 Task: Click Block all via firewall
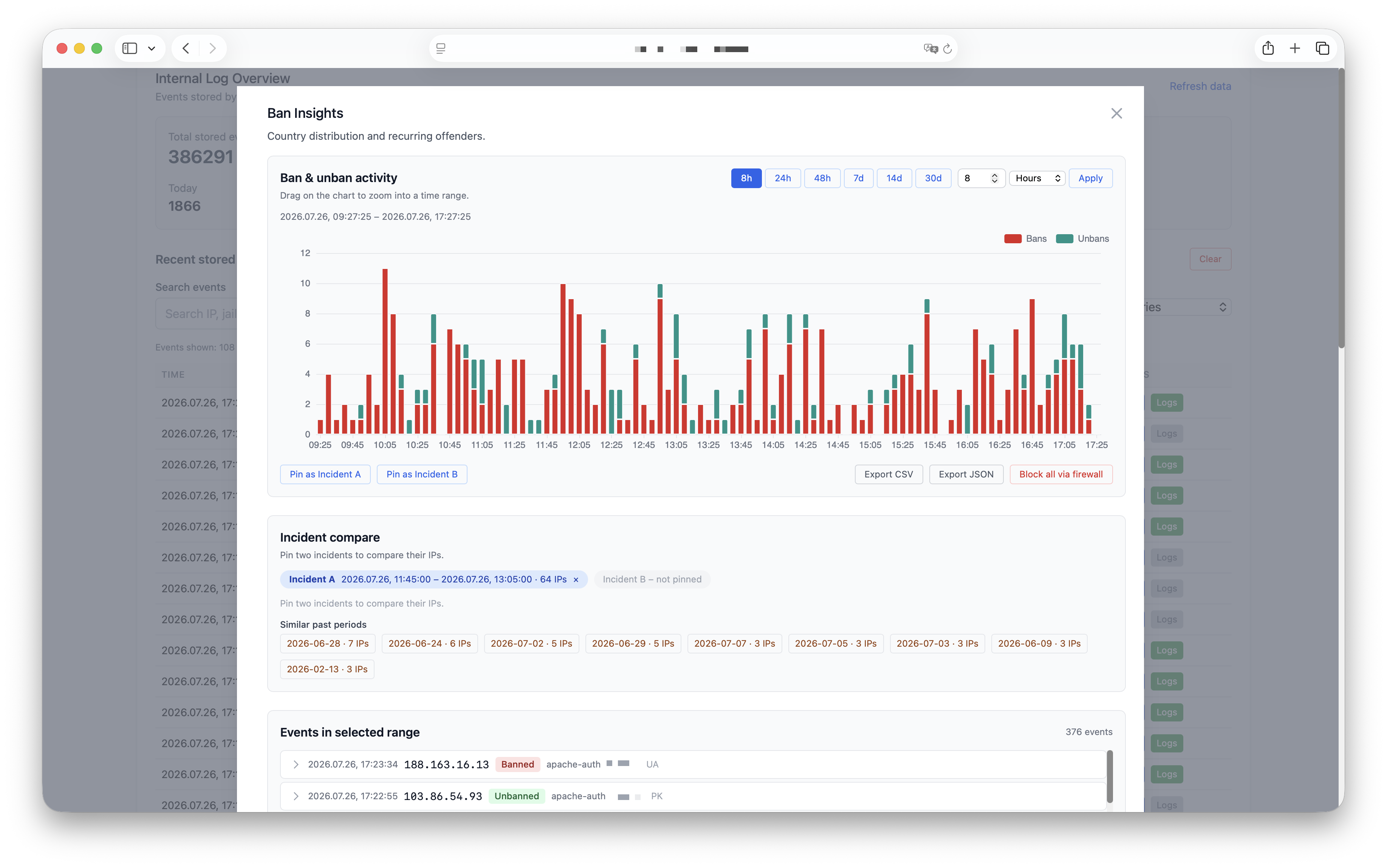[1061, 474]
